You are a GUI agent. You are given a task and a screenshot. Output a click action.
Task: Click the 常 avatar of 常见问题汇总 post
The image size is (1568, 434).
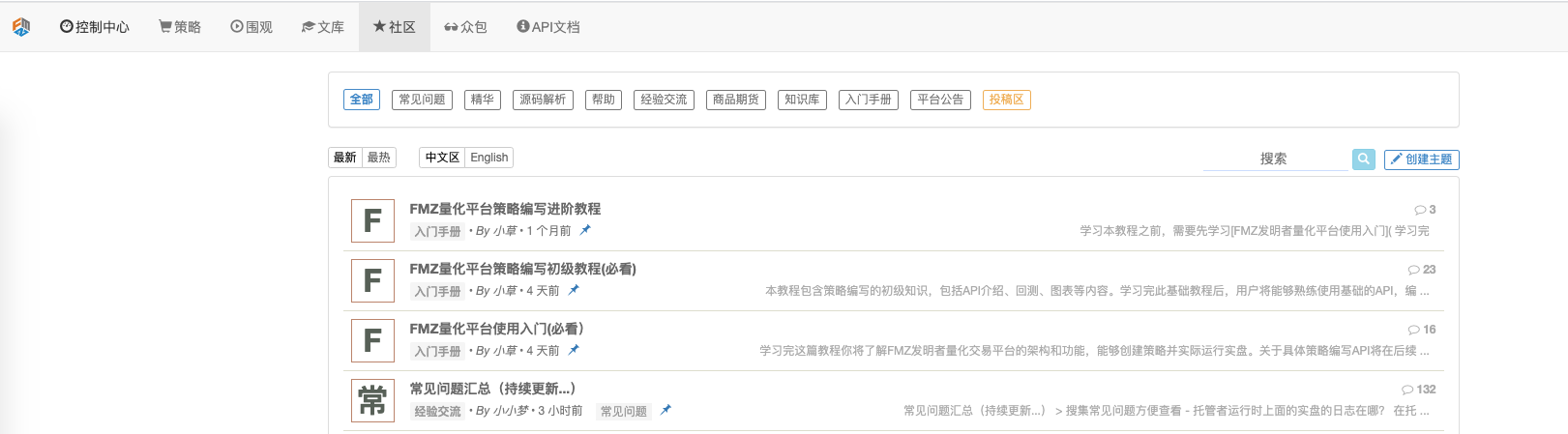[372, 400]
